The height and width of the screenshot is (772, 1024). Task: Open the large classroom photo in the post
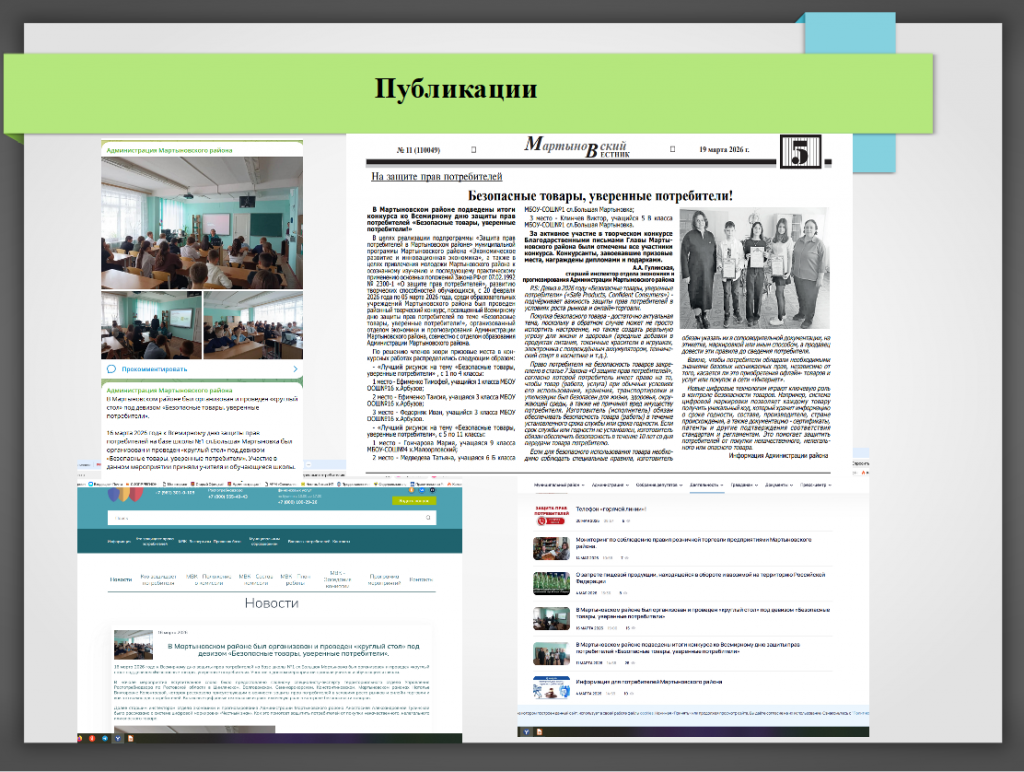pos(202,223)
